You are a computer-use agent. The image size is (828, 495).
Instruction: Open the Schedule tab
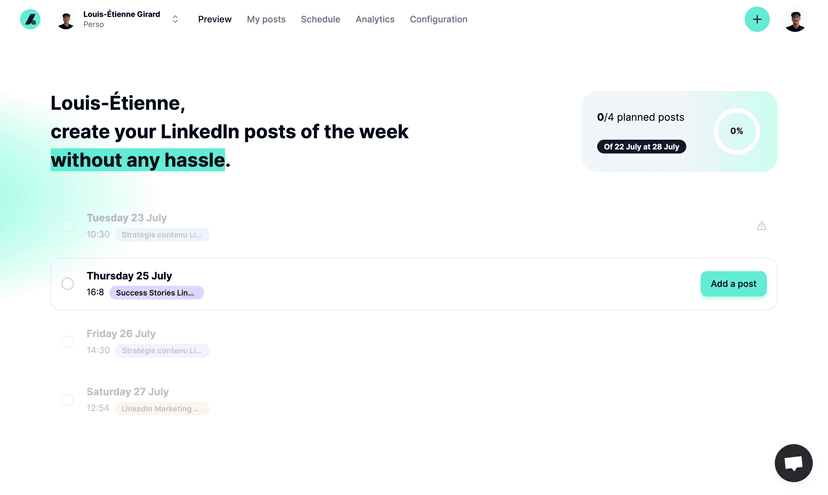pyautogui.click(x=320, y=19)
